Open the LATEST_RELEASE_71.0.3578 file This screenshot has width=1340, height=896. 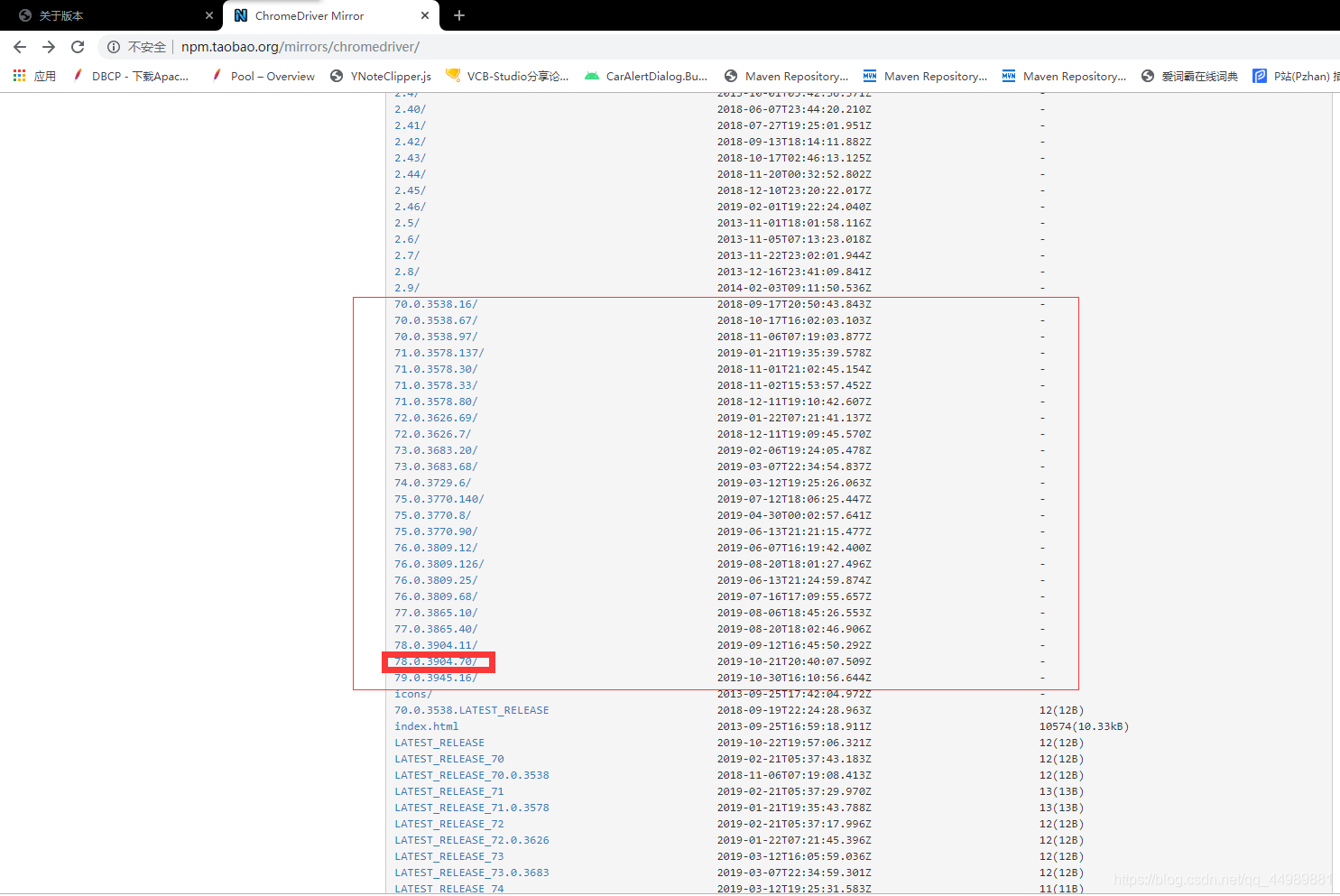472,808
